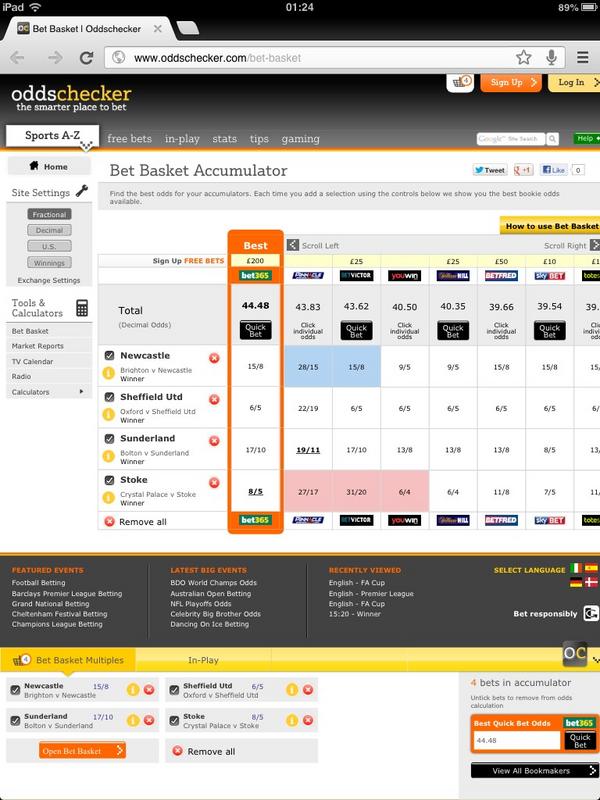
Task: Open BetVictor logo in table header
Action: pyautogui.click(x=356, y=276)
